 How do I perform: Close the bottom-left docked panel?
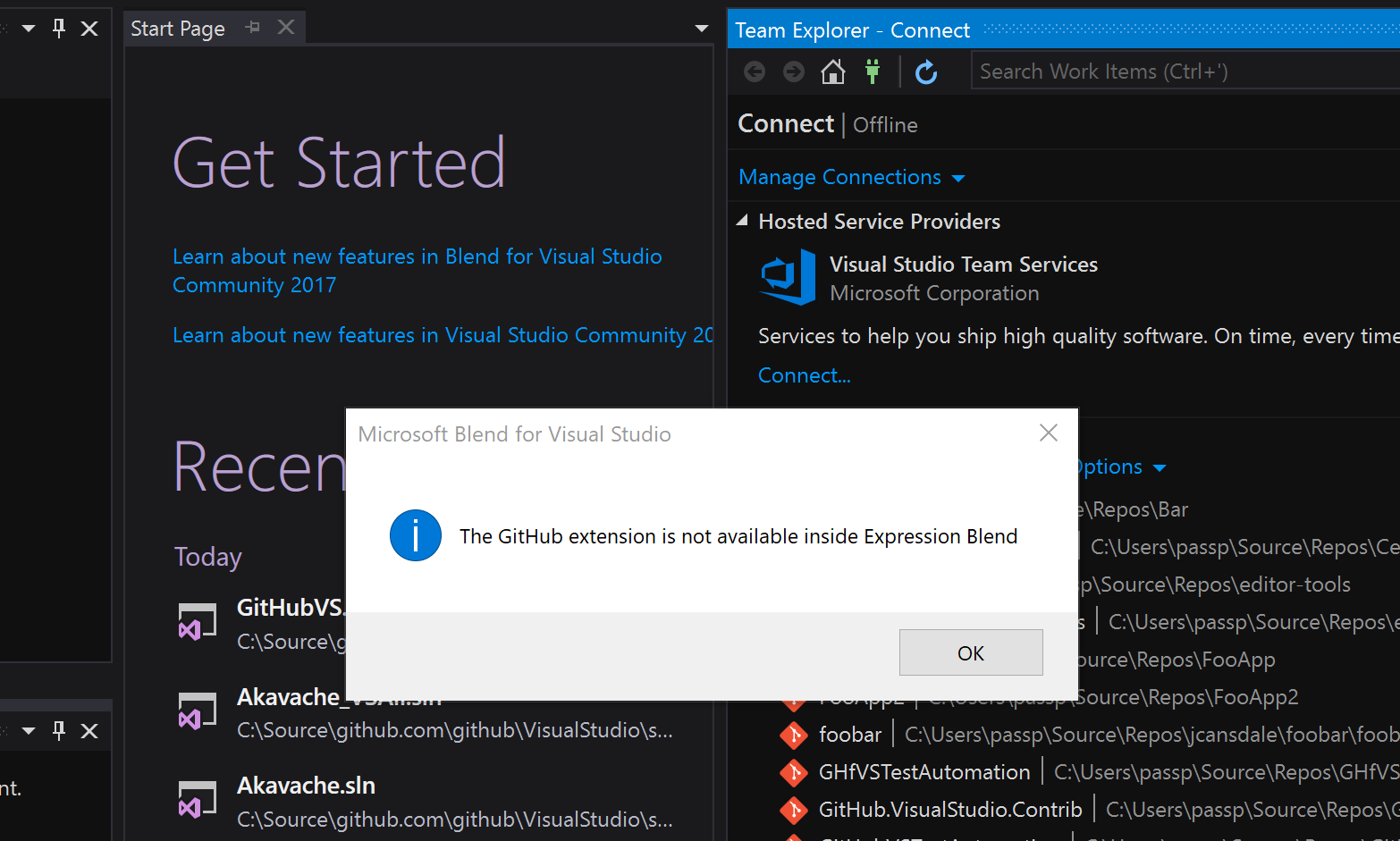coord(89,731)
